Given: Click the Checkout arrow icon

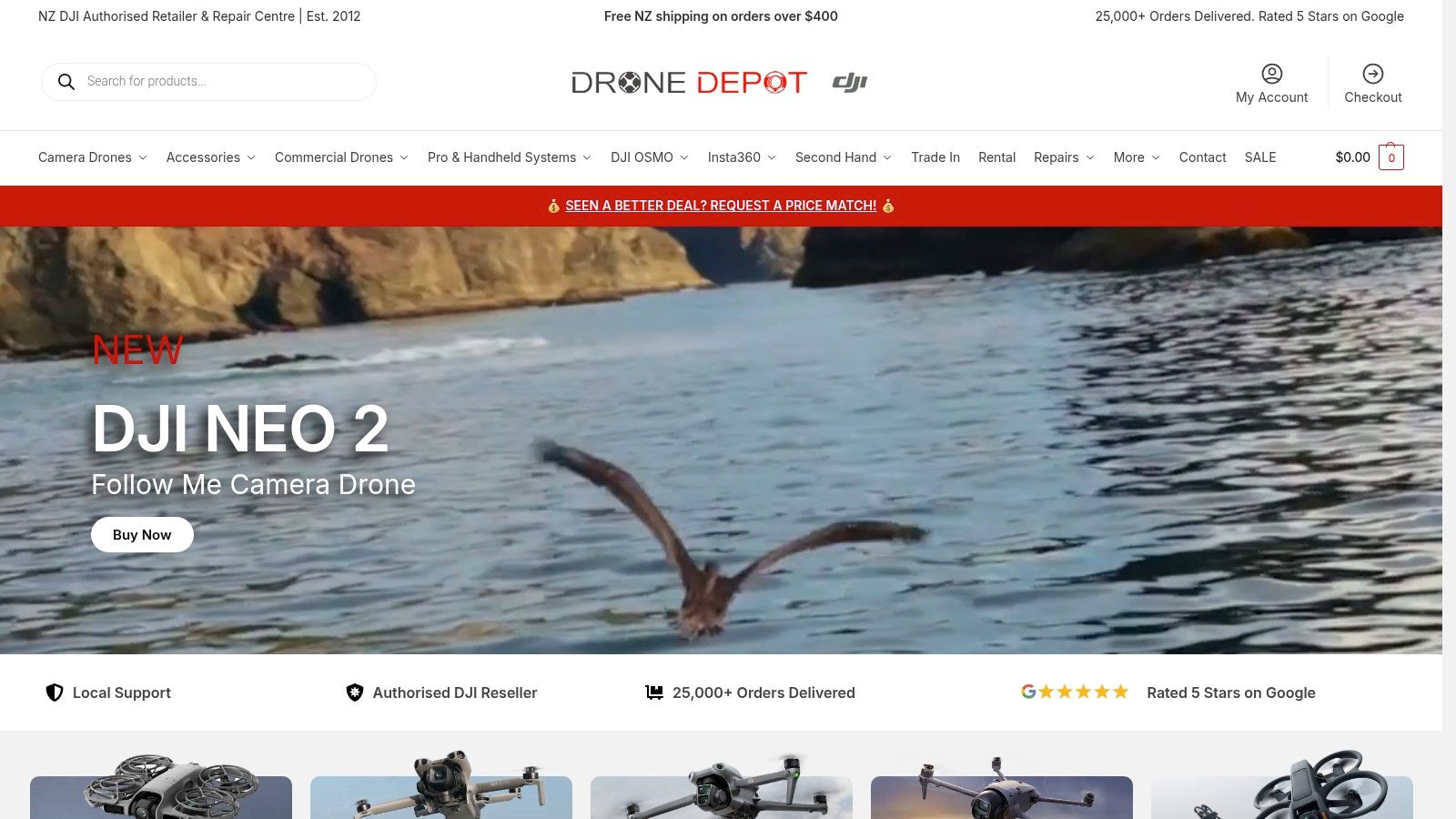Looking at the screenshot, I should (x=1373, y=73).
